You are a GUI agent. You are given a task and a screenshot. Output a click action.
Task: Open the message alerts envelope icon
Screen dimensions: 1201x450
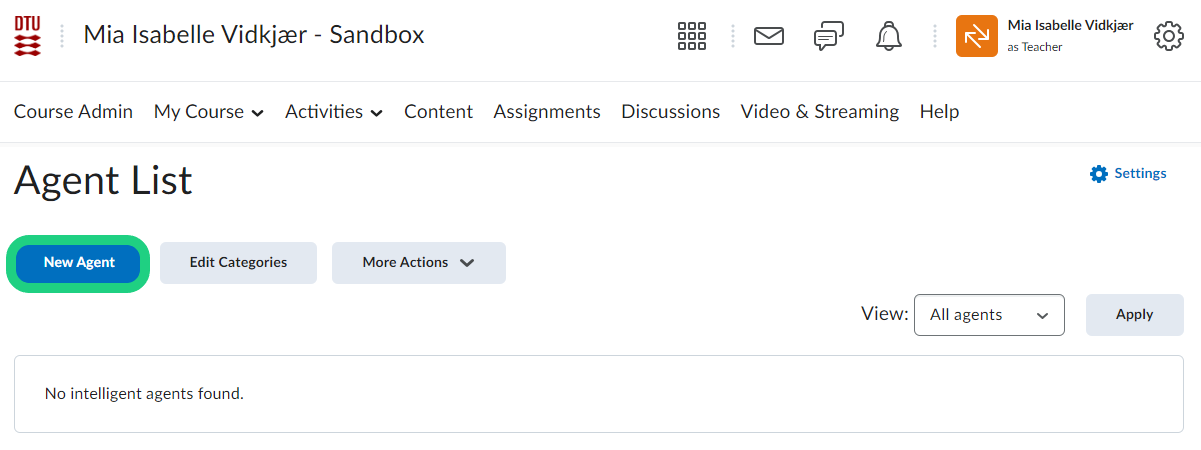(768, 36)
